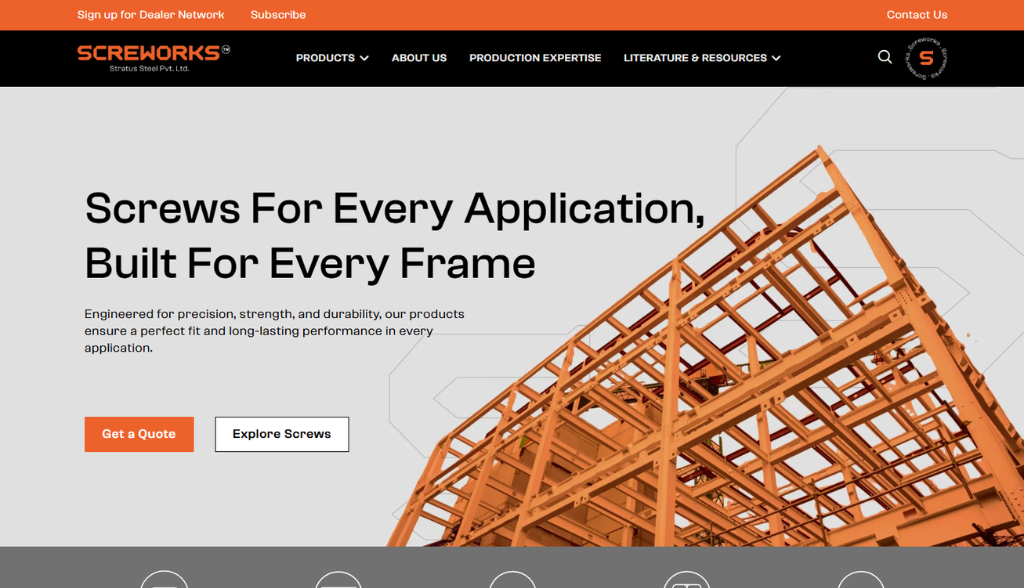
Task: Click the orange steel frame building image
Action: [720, 380]
